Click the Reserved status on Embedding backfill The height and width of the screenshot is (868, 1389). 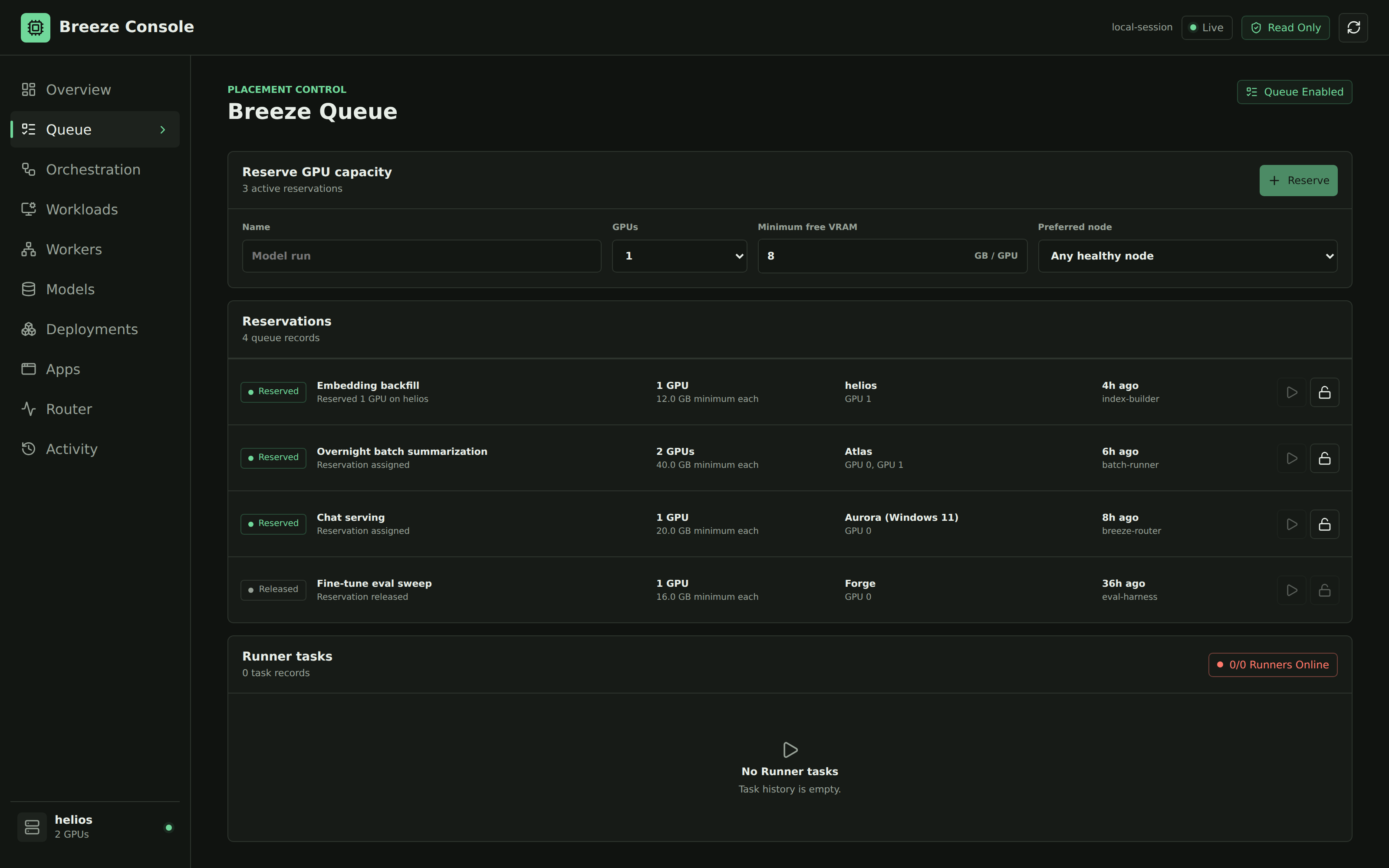(273, 392)
